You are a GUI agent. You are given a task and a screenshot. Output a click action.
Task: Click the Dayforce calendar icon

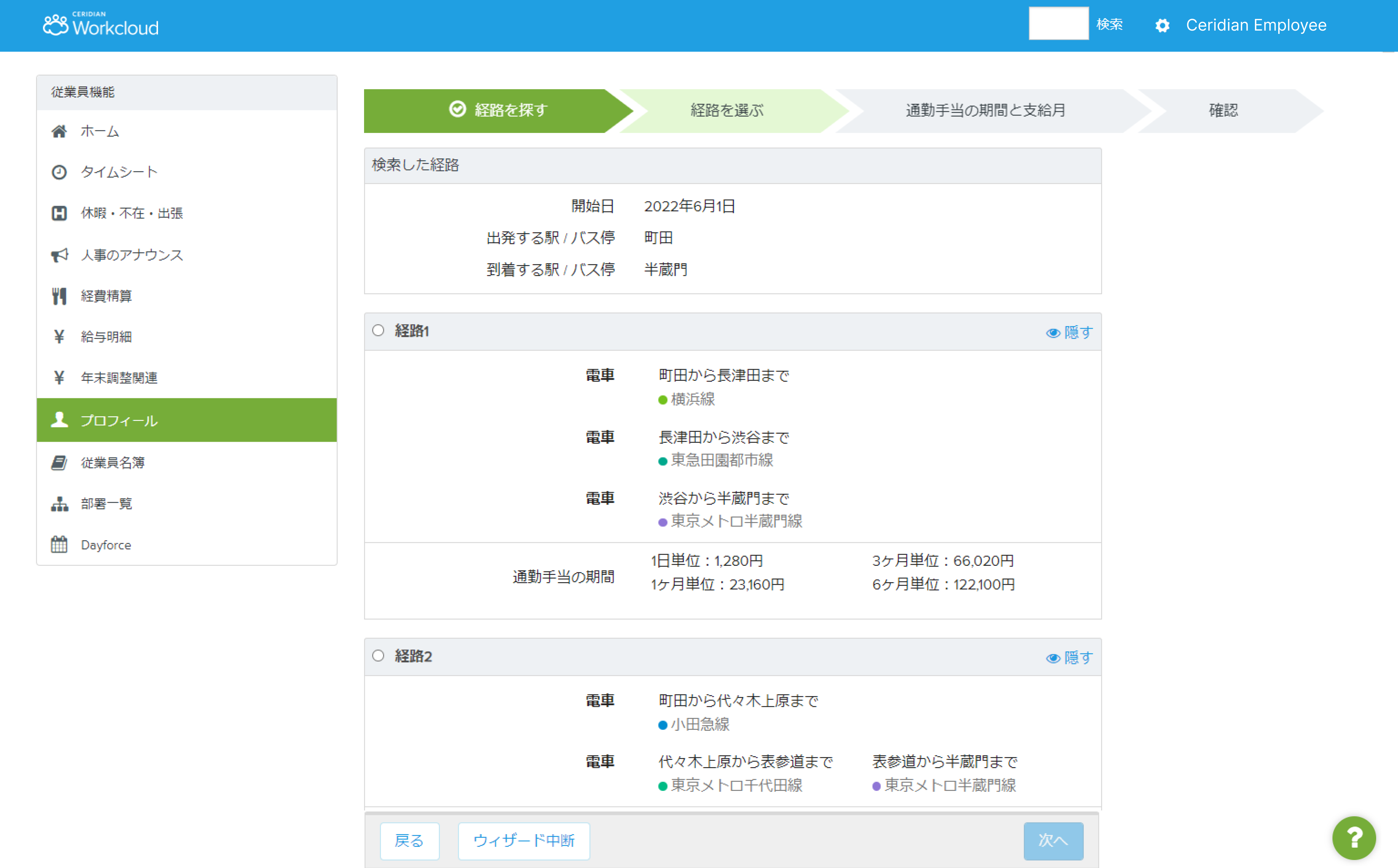(59, 545)
